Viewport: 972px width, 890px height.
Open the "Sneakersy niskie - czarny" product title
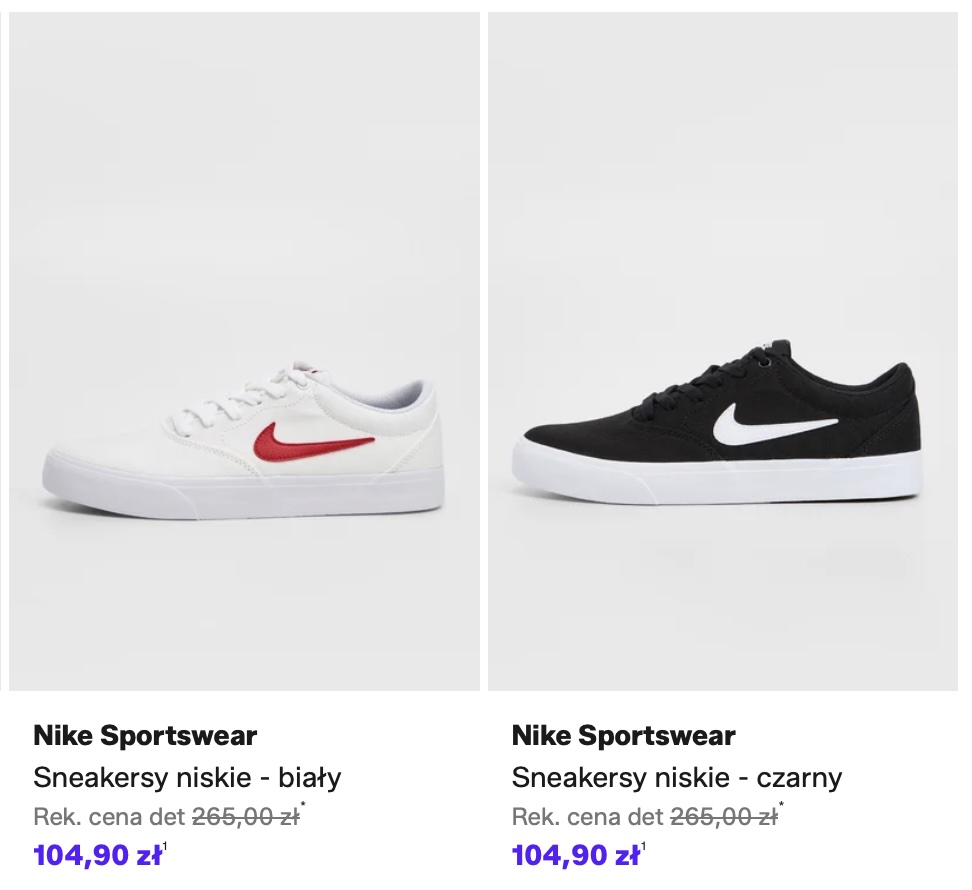click(676, 777)
